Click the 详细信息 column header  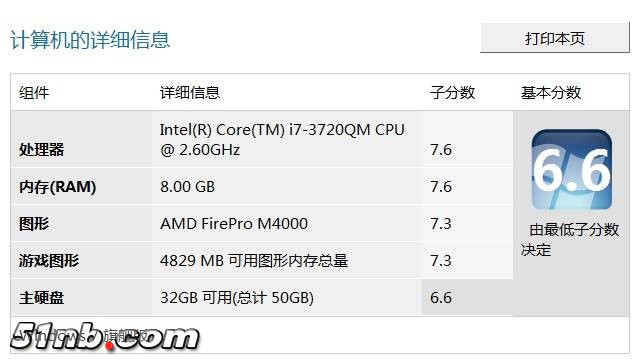pos(190,93)
